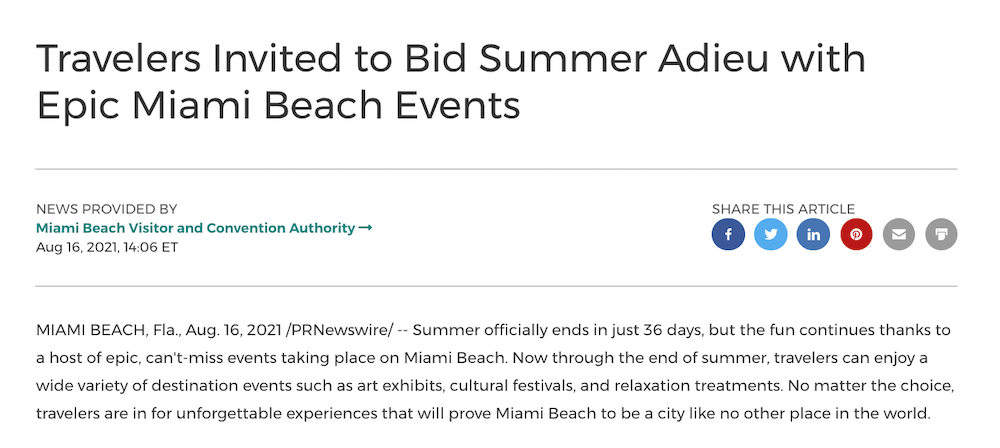1000x448 pixels.
Task: Share the article on Facebook
Action: [x=728, y=234]
